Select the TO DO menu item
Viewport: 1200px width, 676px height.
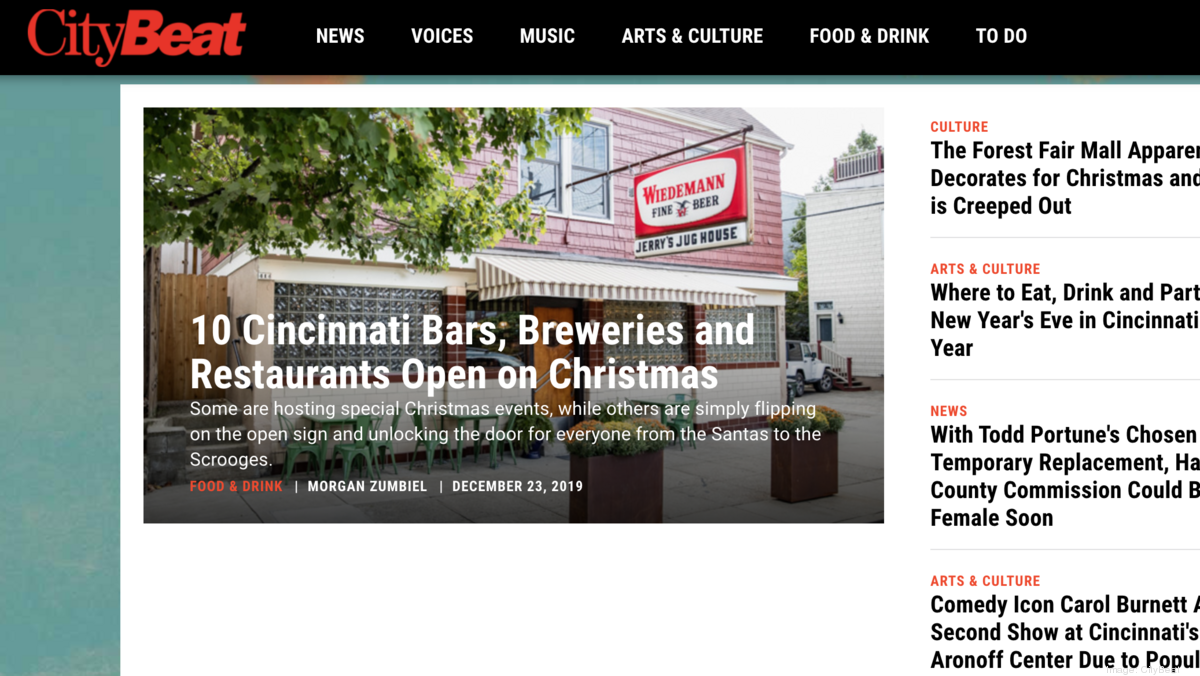pos(1001,36)
